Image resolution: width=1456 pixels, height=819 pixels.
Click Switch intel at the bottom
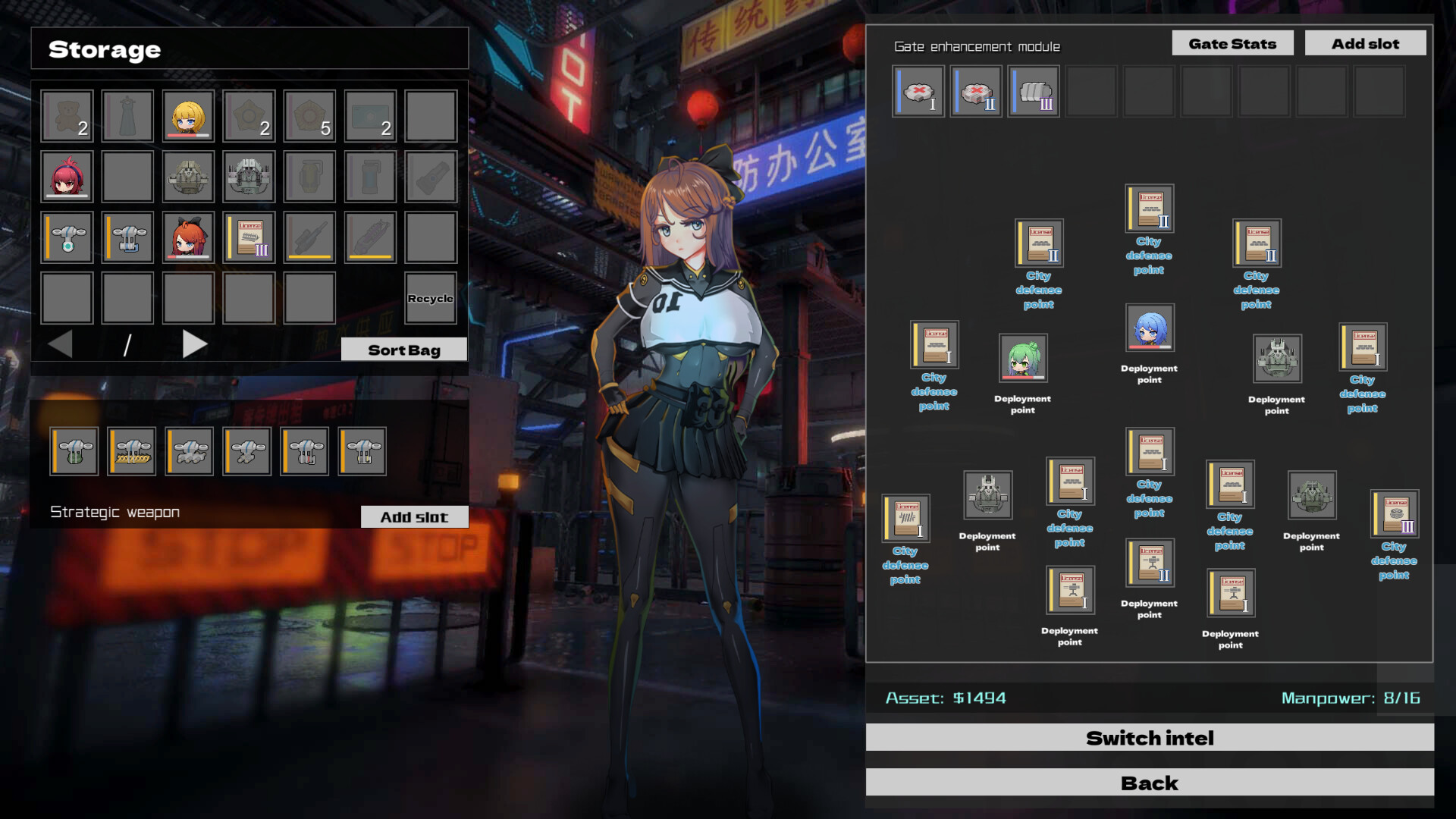1150,737
